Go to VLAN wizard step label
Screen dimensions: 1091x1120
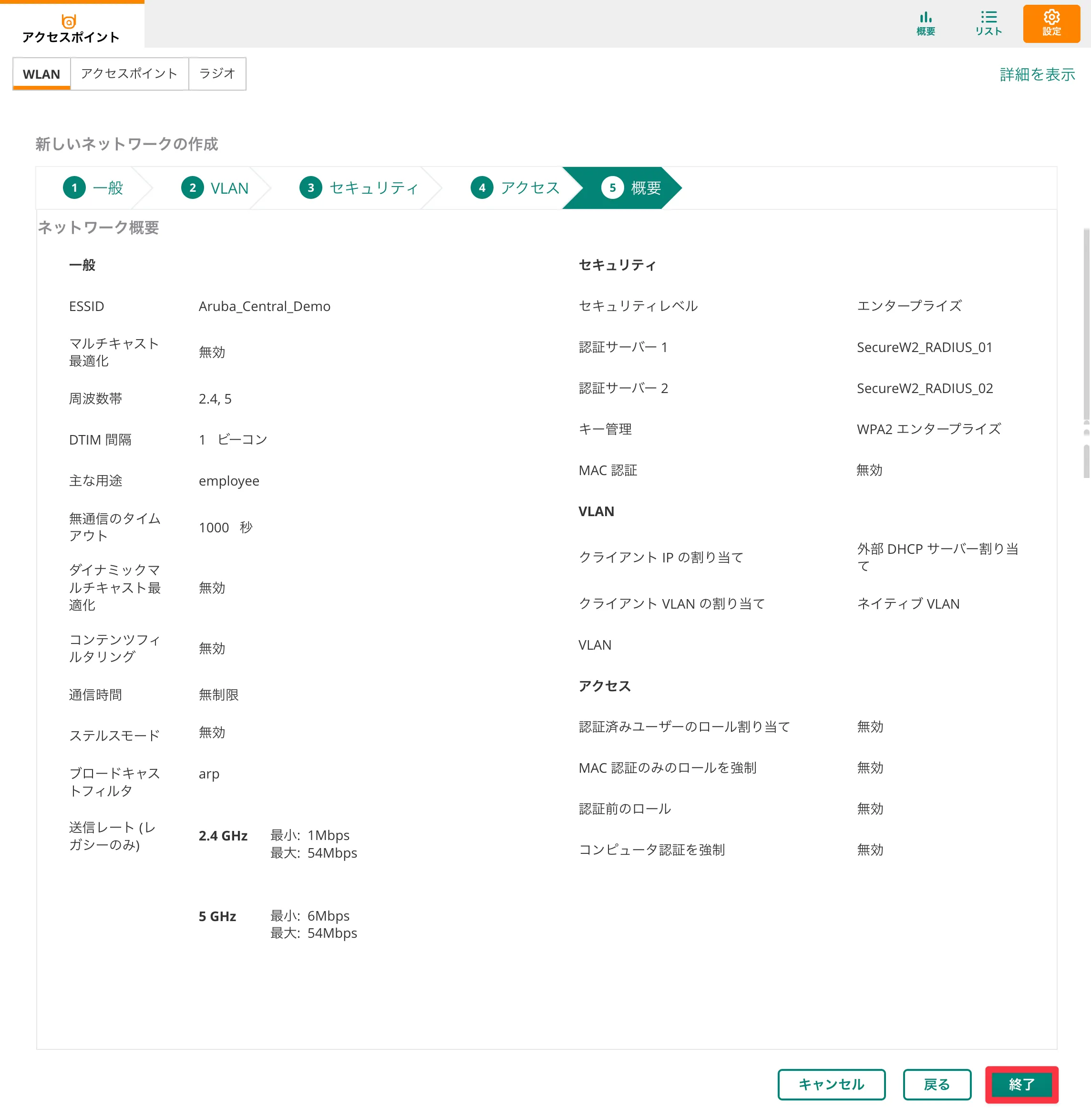[x=229, y=188]
